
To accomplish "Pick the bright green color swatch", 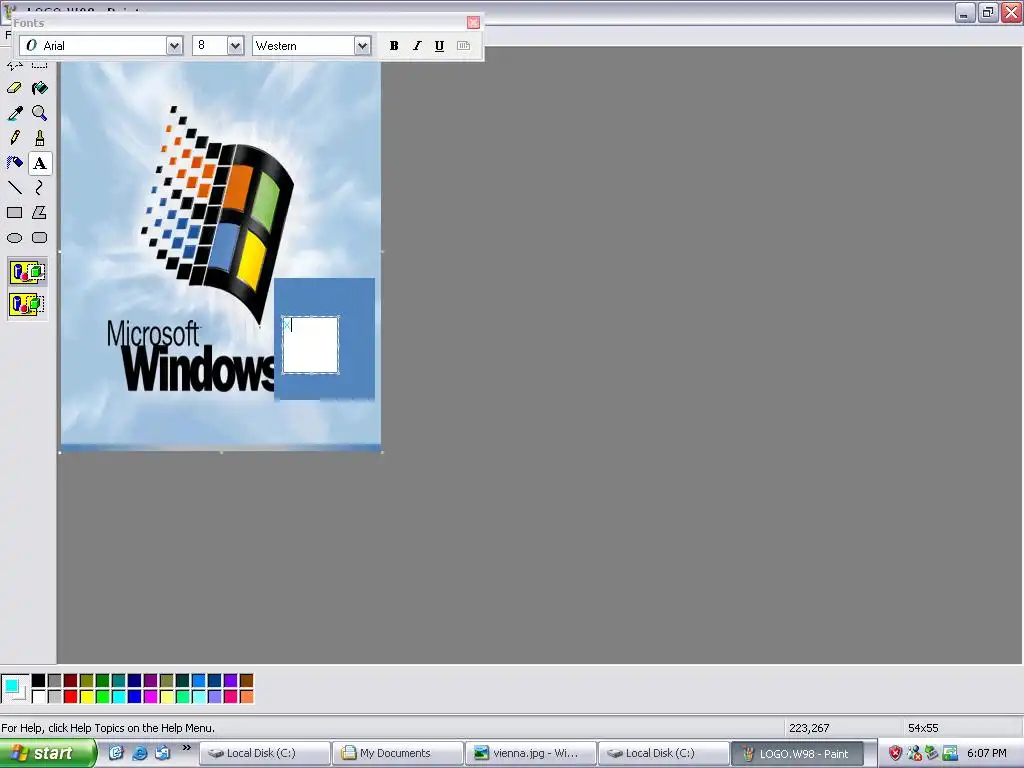I will pyautogui.click(x=103, y=697).
